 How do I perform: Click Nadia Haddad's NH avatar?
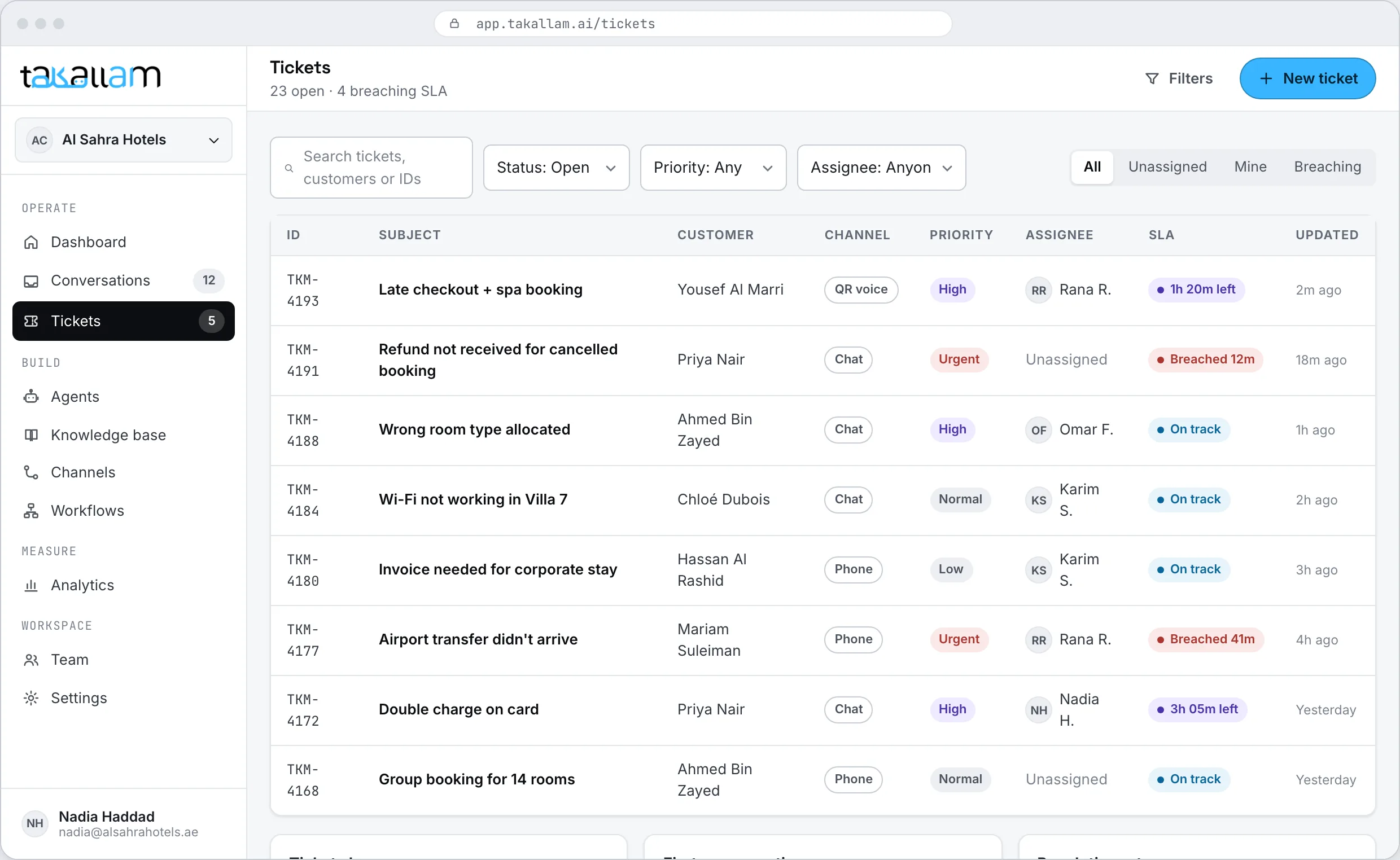click(34, 823)
